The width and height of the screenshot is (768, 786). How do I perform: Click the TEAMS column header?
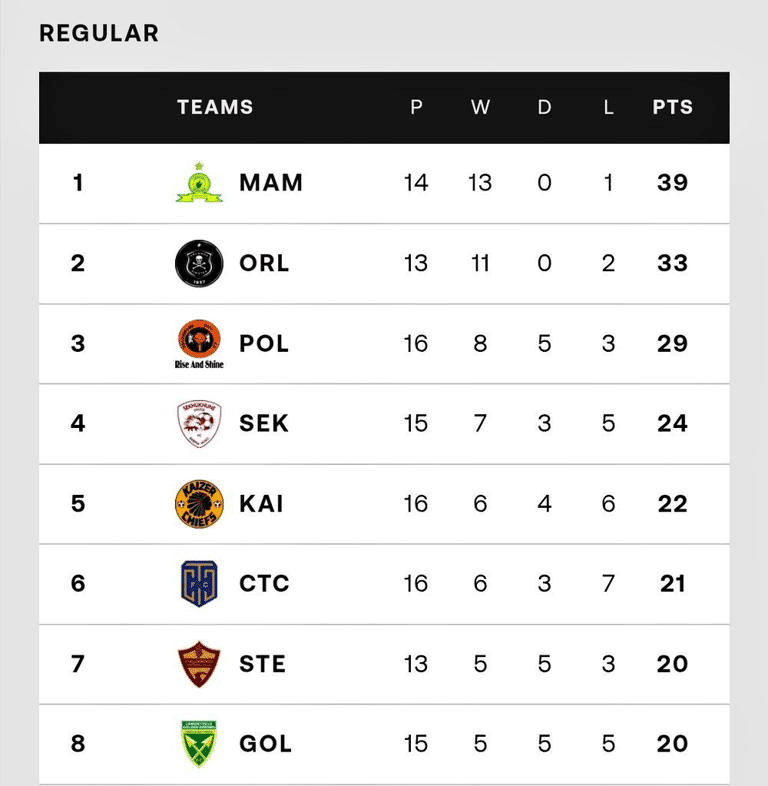[x=215, y=107]
